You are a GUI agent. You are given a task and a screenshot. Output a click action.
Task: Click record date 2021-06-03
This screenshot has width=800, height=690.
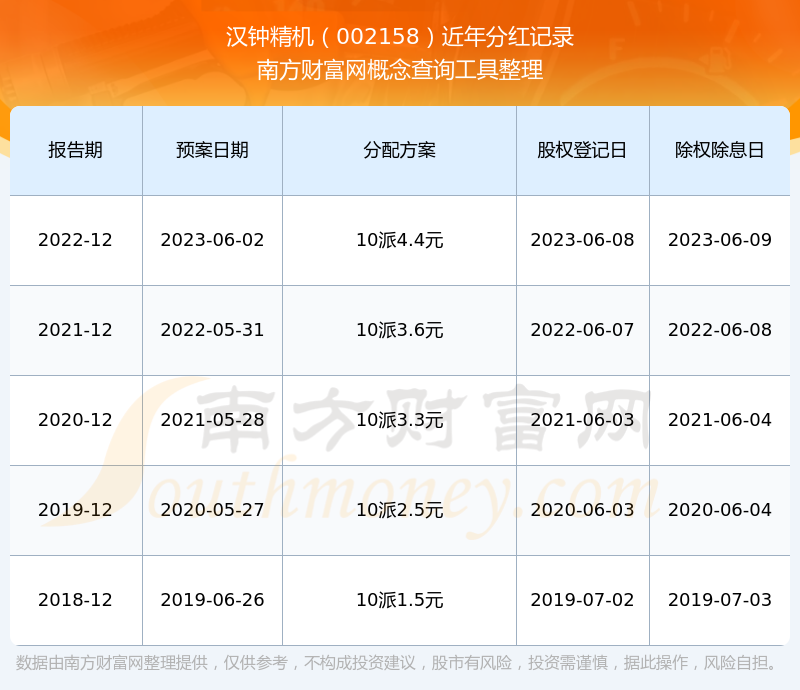pos(582,420)
